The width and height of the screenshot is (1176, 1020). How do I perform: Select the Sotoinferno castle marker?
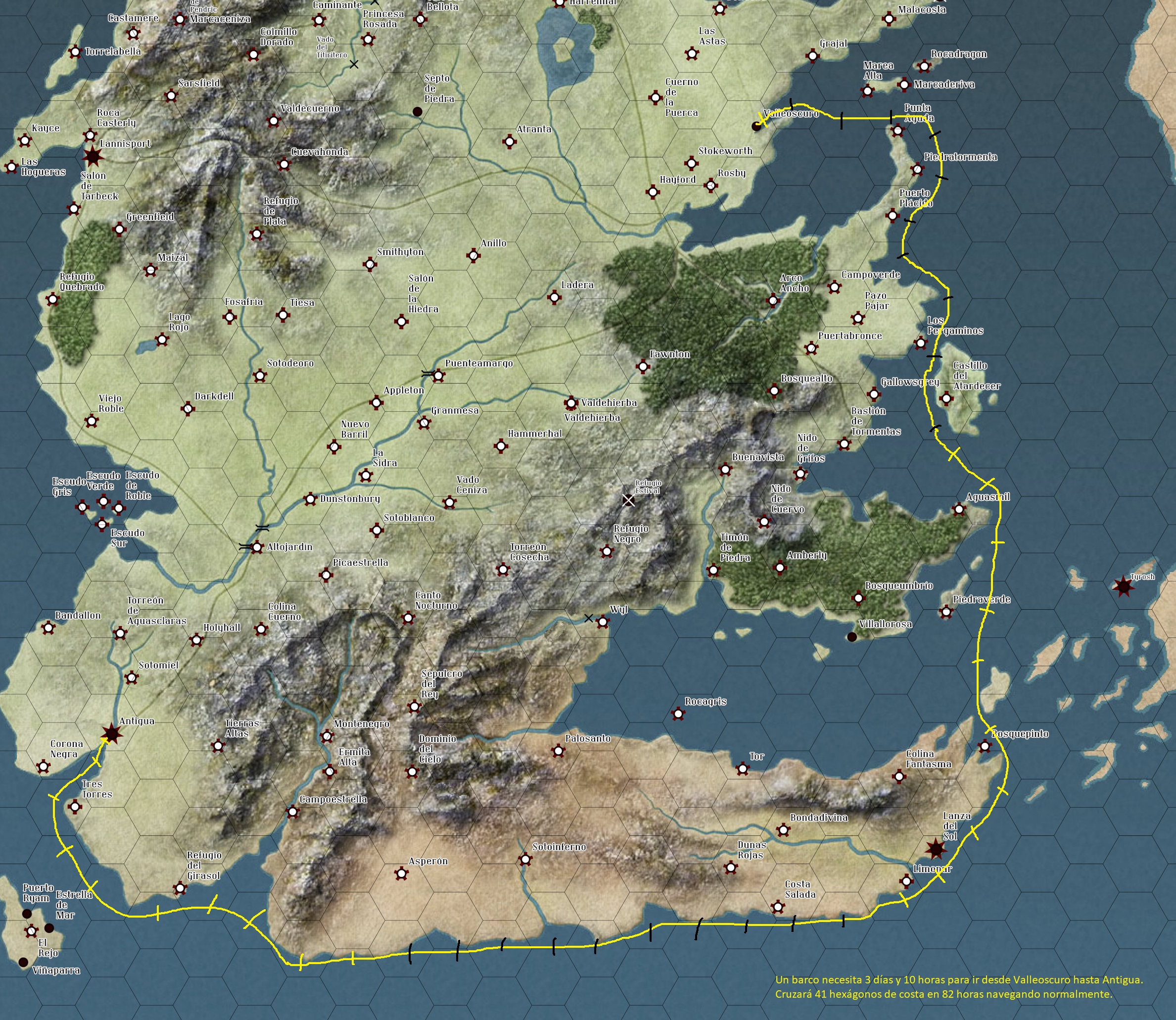tap(525, 860)
